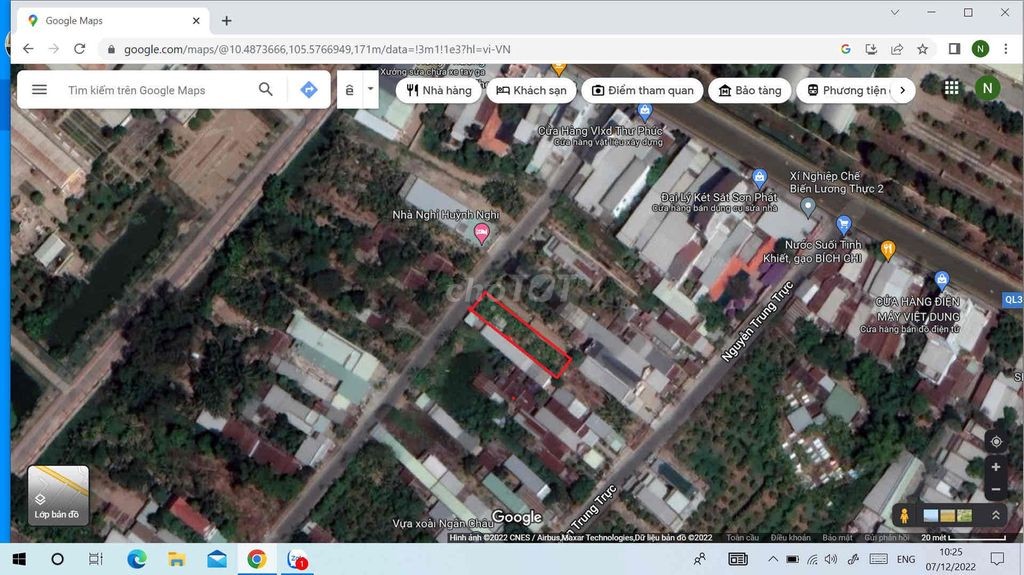
Task: Click the install app icon in address bar
Action: (x=871, y=49)
